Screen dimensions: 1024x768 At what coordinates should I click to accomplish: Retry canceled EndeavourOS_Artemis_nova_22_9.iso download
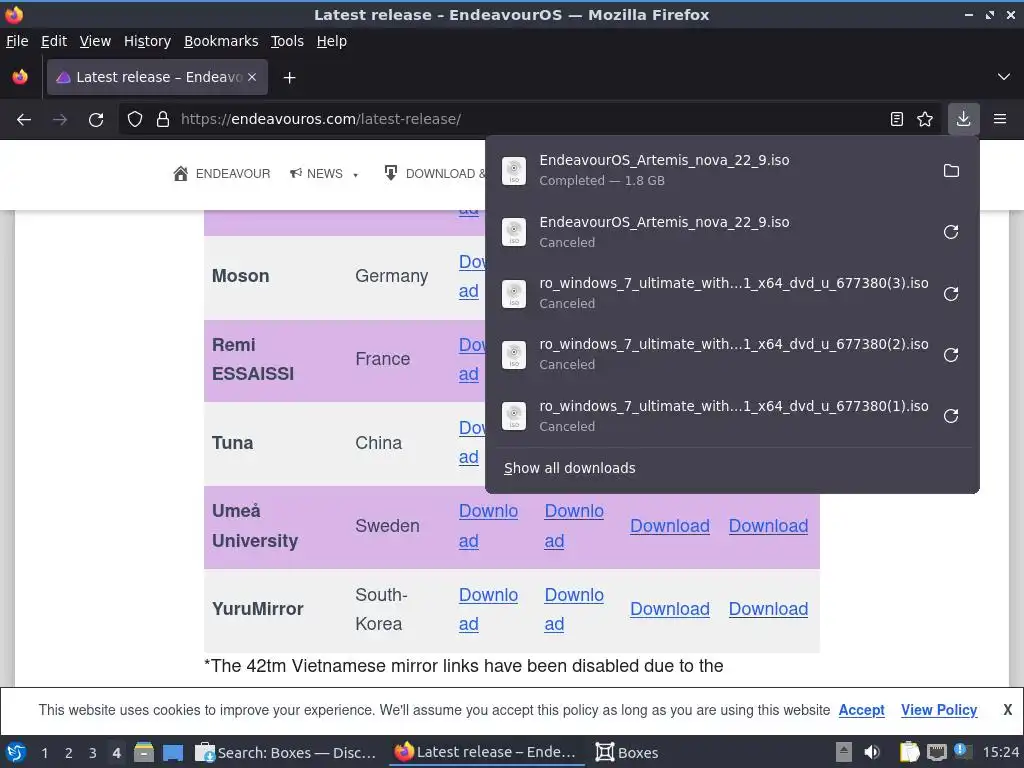click(952, 232)
